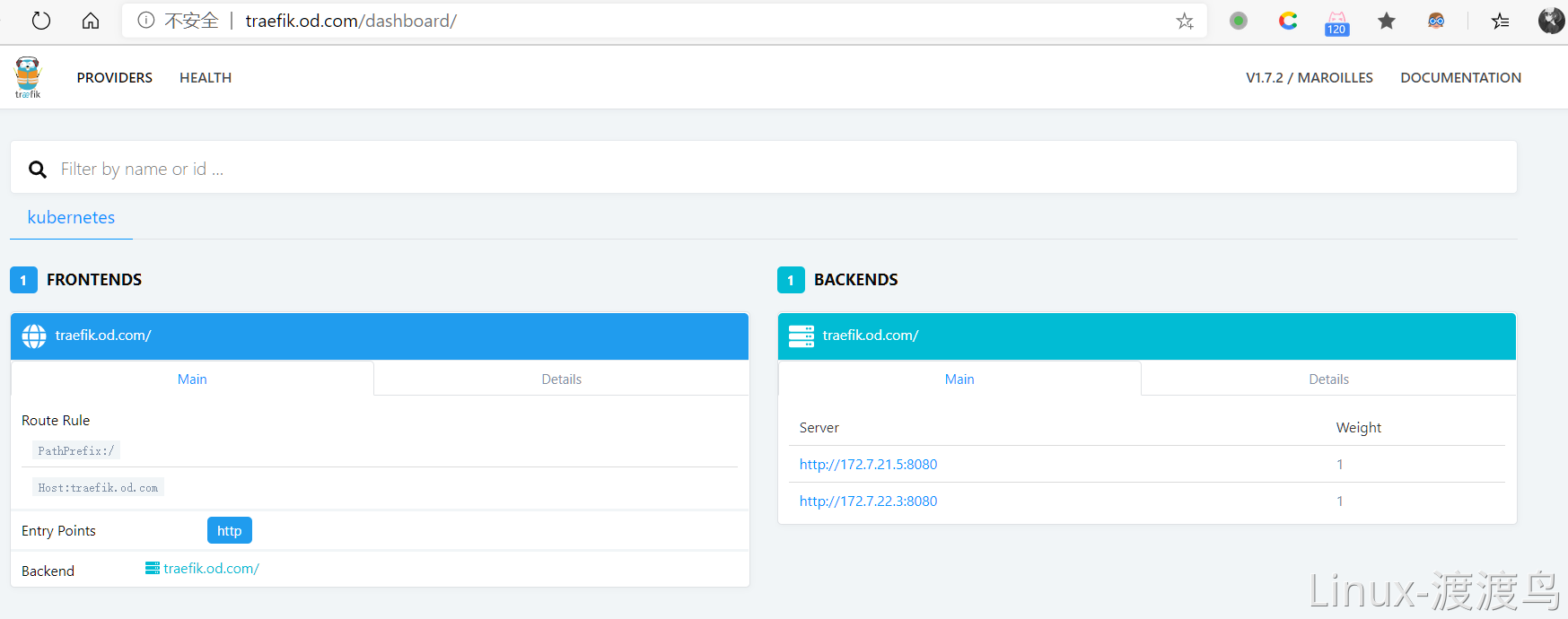Open server http://172.7.22.3:8080
Viewport: 1568px width, 619px height.
click(868, 501)
